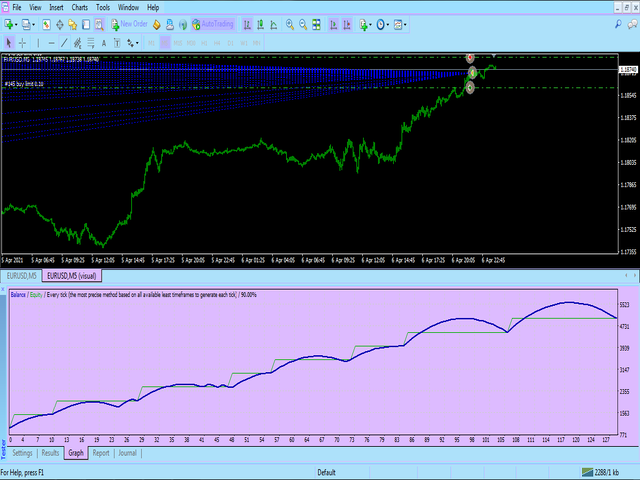Select the M1 timeframe
Screen dimensions: 640x480
[x=151, y=42]
